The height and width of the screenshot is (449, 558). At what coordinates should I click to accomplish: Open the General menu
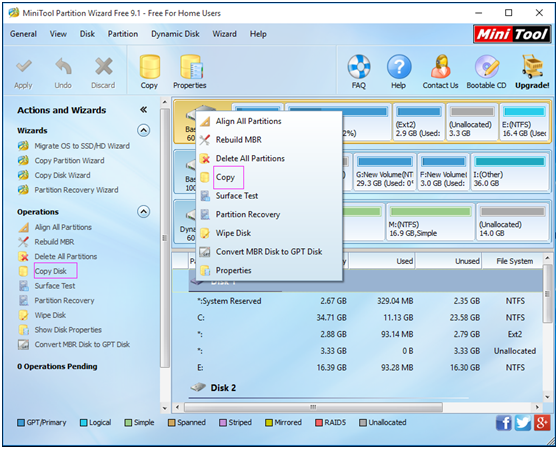[x=23, y=34]
